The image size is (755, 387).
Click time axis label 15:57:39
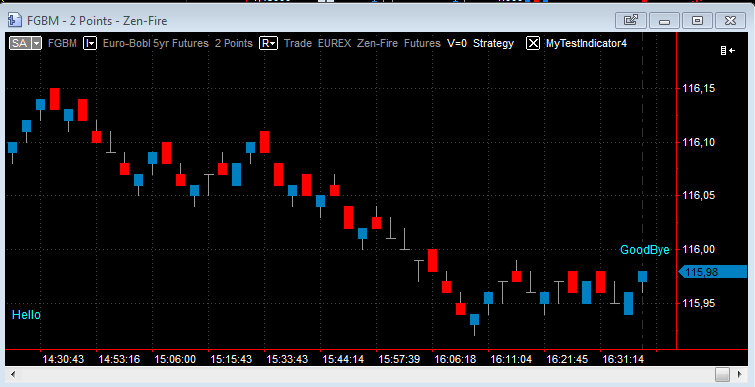point(399,359)
